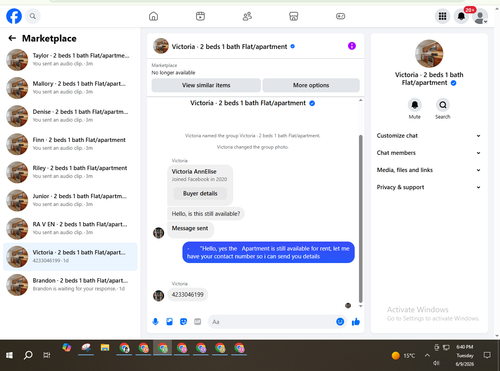Click the More options button
Image resolution: width=500 pixels, height=371 pixels.
[311, 85]
